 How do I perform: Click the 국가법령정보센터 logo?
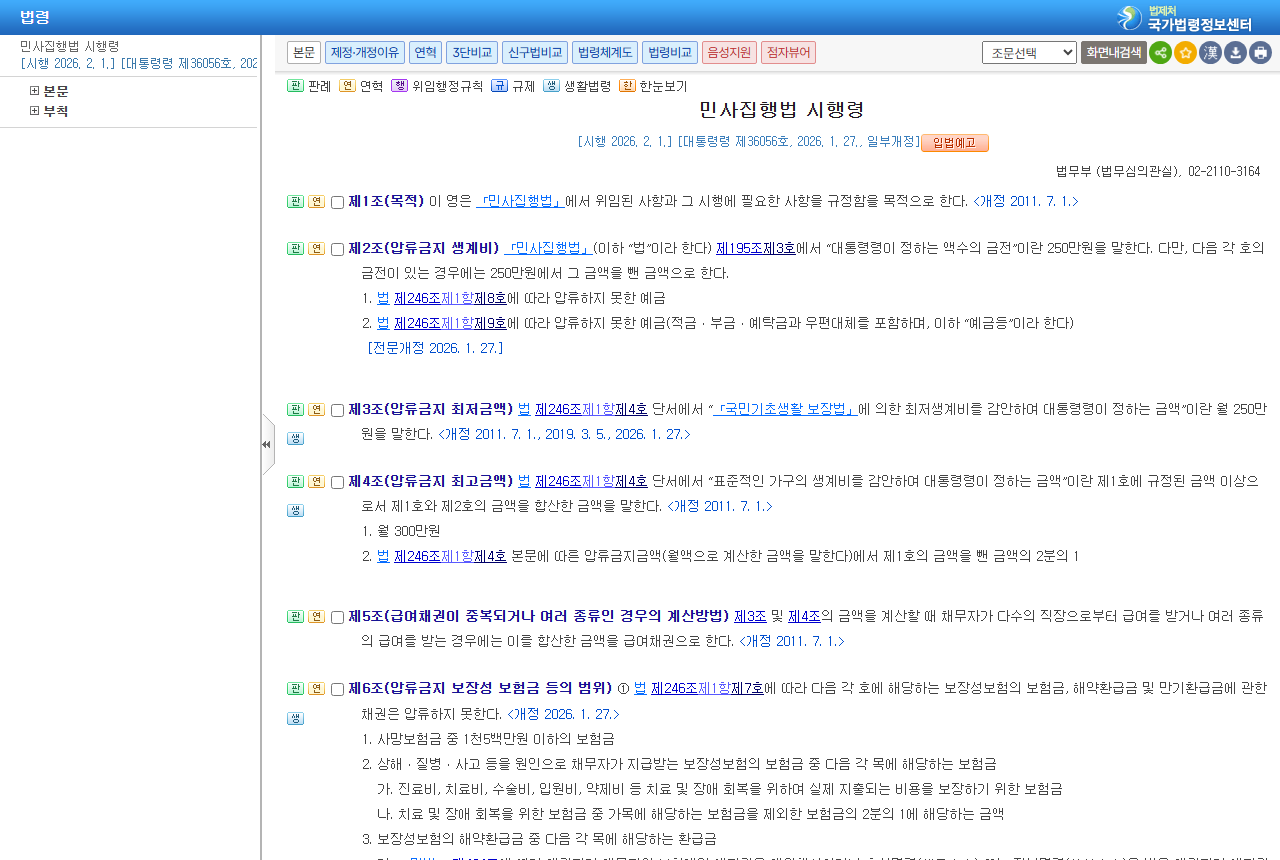[1184, 18]
